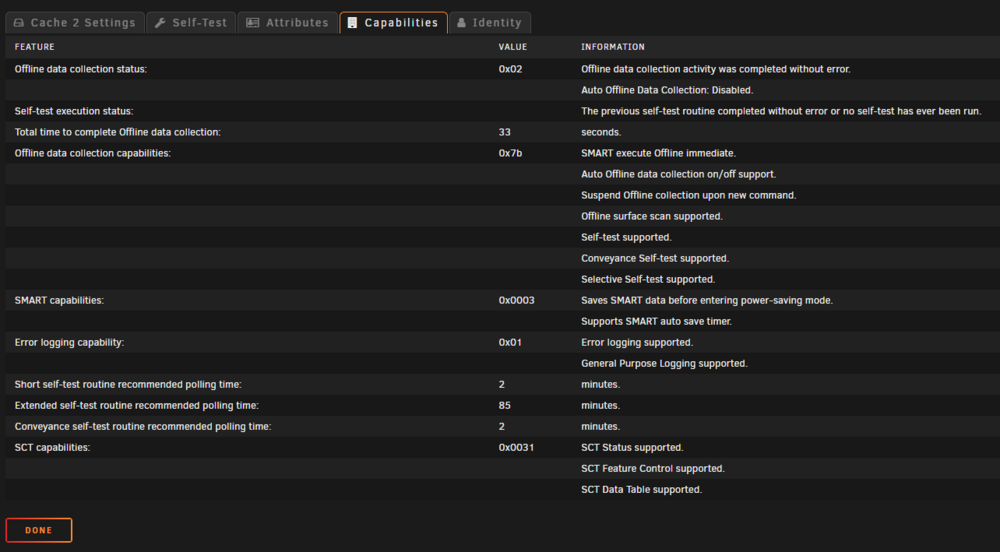This screenshot has height=552, width=1000.
Task: Click the INFORMATION column header
Action: click(613, 47)
